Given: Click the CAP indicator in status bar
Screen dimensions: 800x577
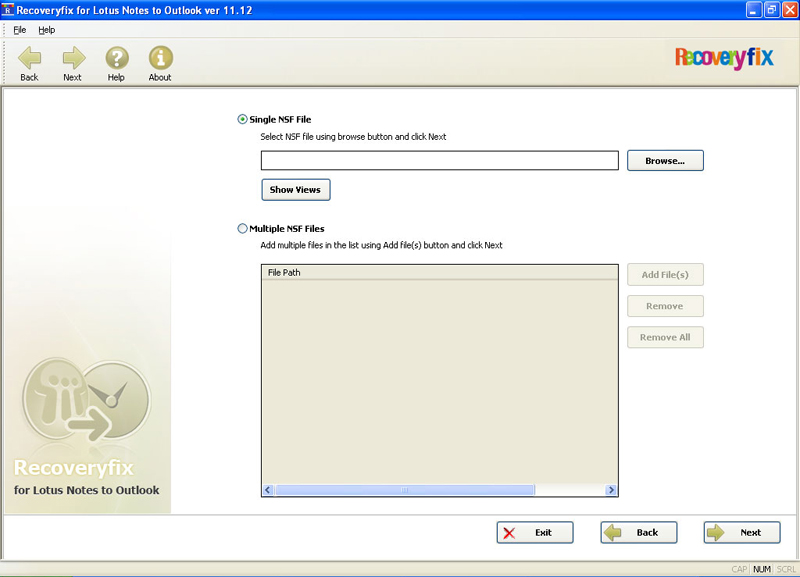Looking at the screenshot, I should point(739,569).
